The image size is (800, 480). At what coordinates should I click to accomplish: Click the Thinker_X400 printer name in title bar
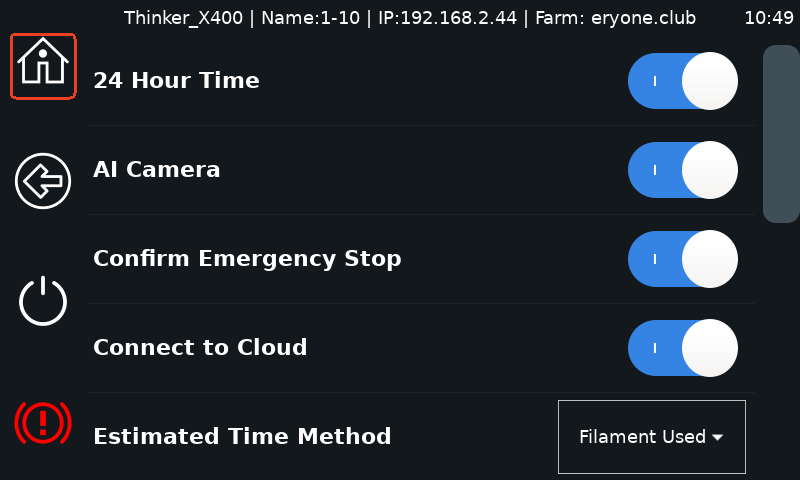(183, 18)
